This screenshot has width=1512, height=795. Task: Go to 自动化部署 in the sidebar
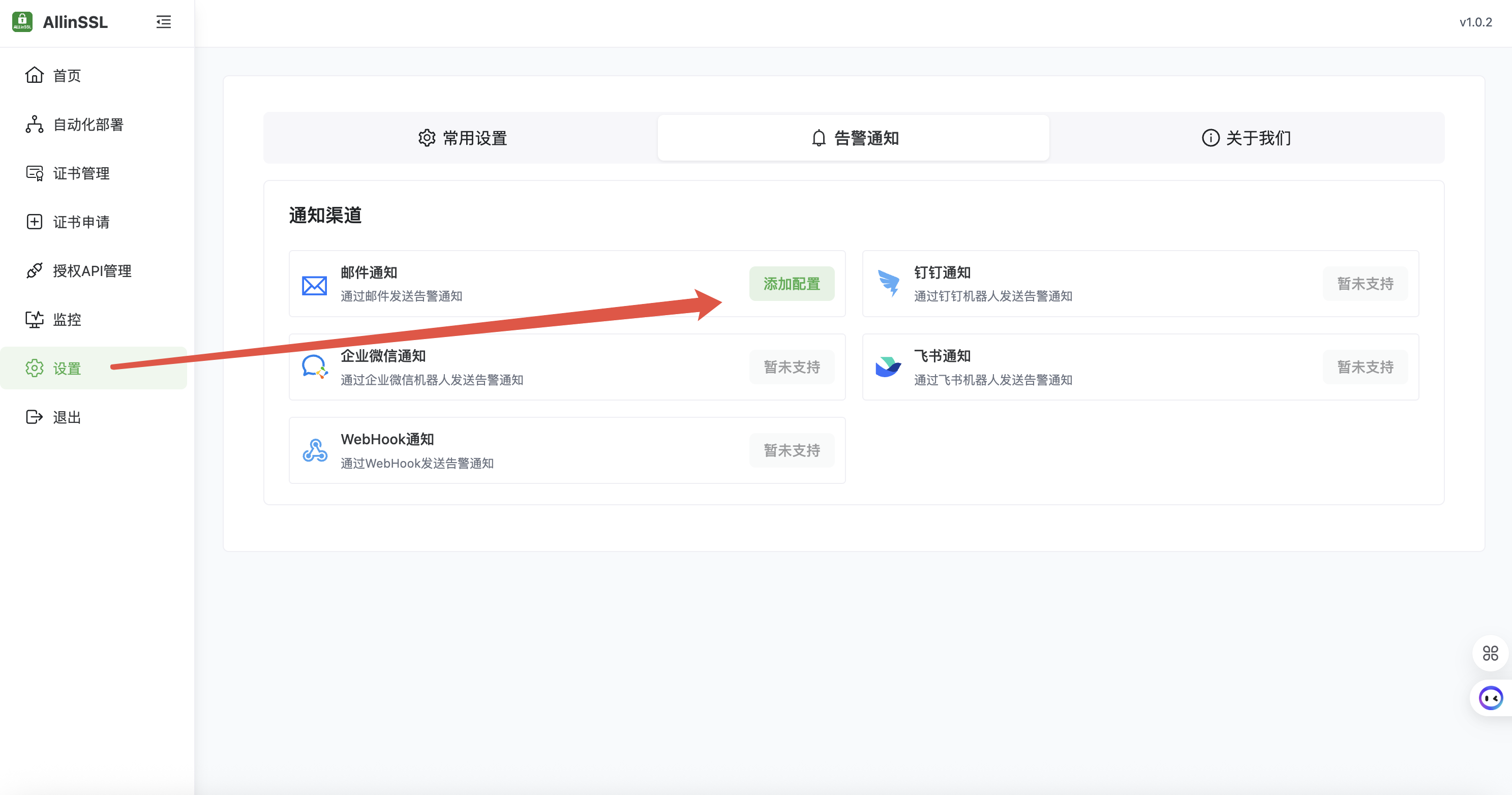pyautogui.click(x=87, y=125)
